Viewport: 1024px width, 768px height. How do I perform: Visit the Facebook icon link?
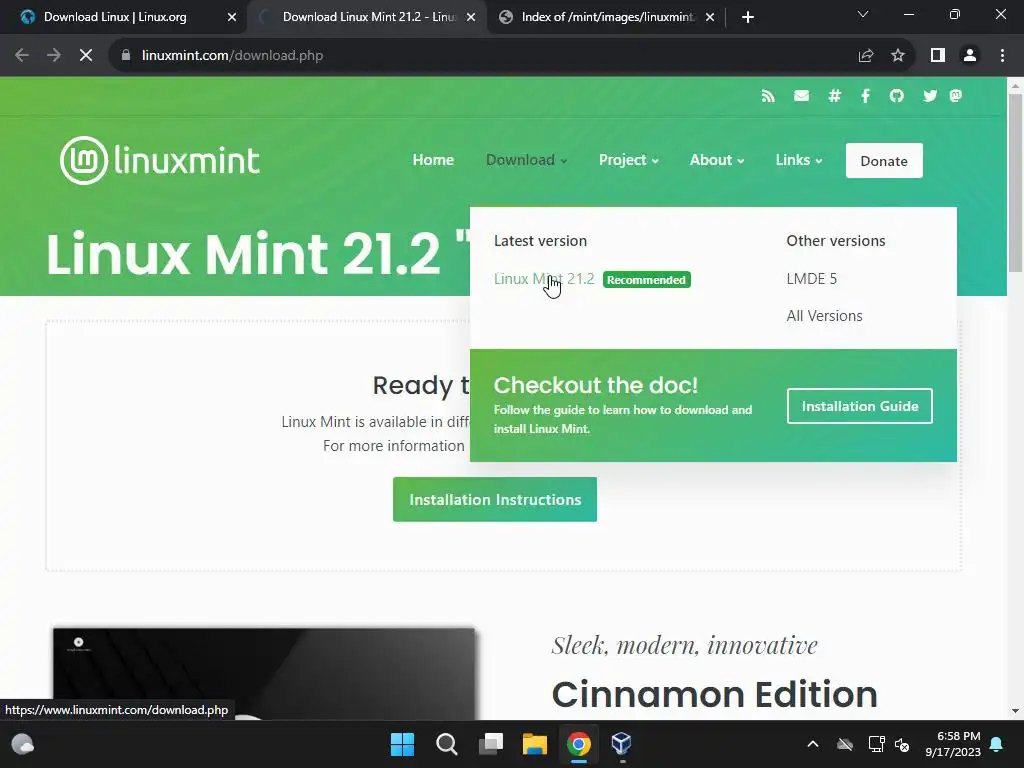(865, 96)
